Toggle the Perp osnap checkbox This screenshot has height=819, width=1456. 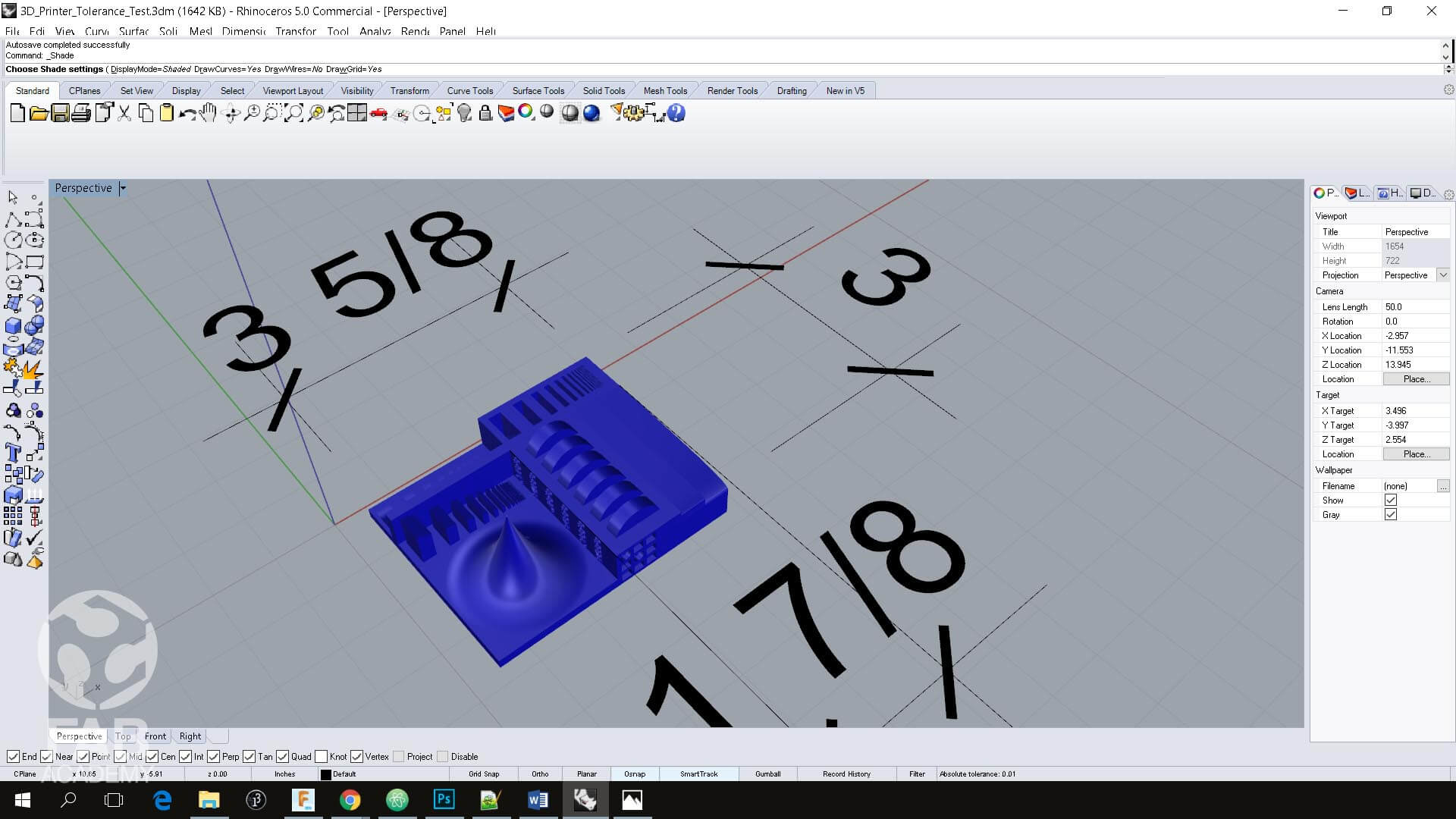pyautogui.click(x=213, y=757)
